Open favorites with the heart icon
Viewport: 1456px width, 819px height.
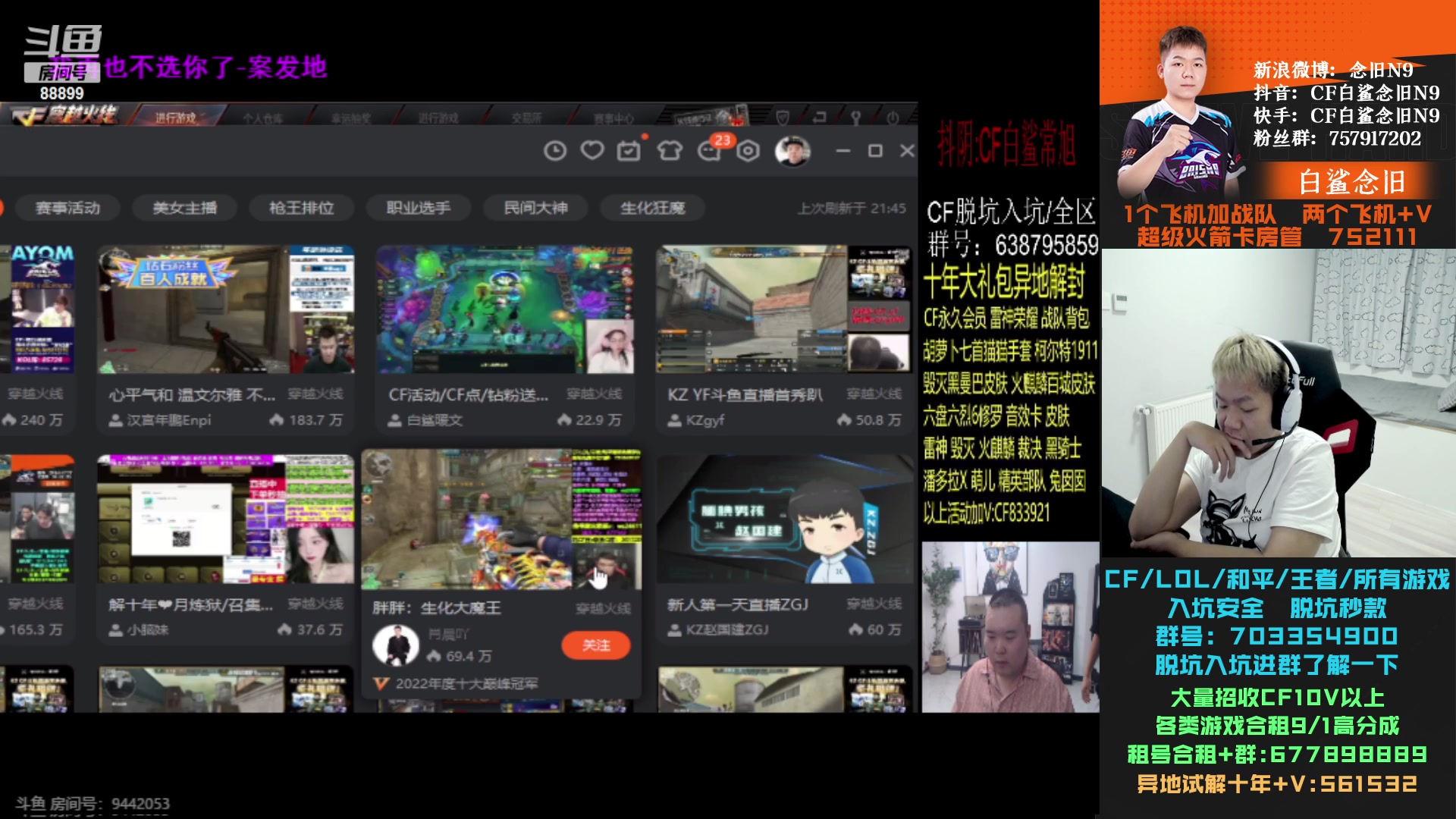pyautogui.click(x=591, y=150)
